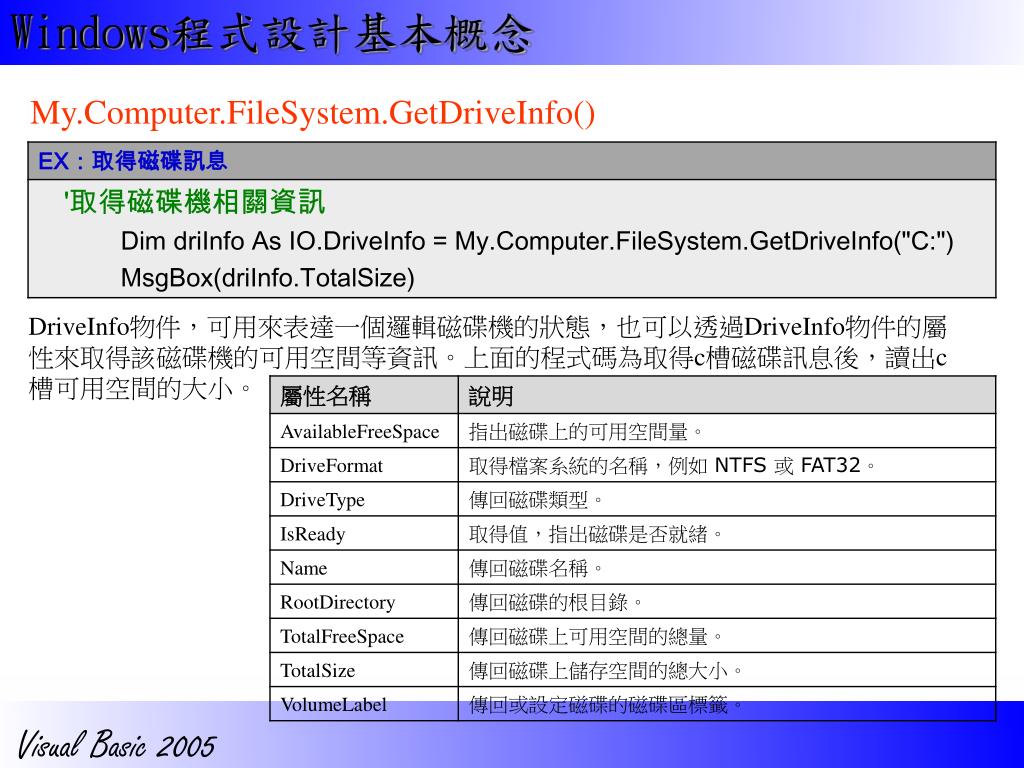Image resolution: width=1024 pixels, height=768 pixels.
Task: Click the paragraph line starting '性來取得該磁碟機的可用空間'
Action: (488, 358)
